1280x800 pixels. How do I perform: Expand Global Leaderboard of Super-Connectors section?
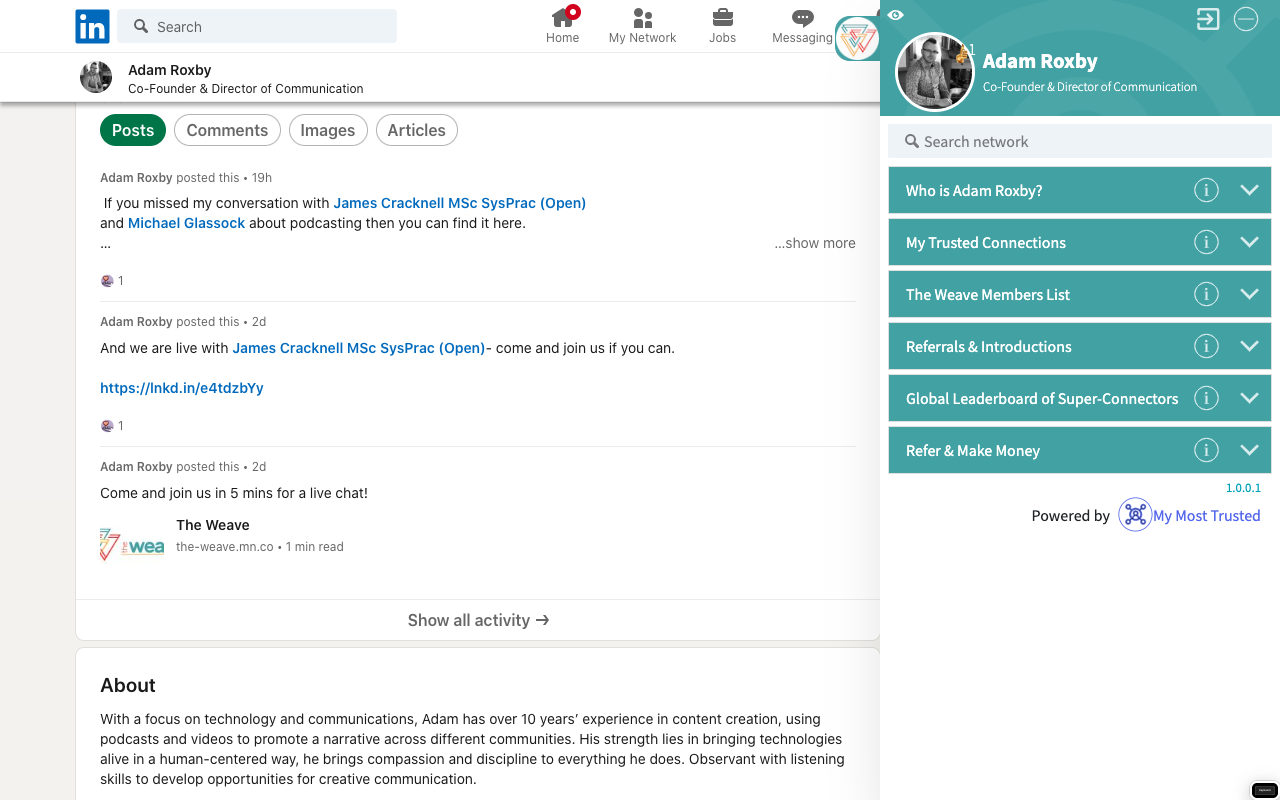1249,398
